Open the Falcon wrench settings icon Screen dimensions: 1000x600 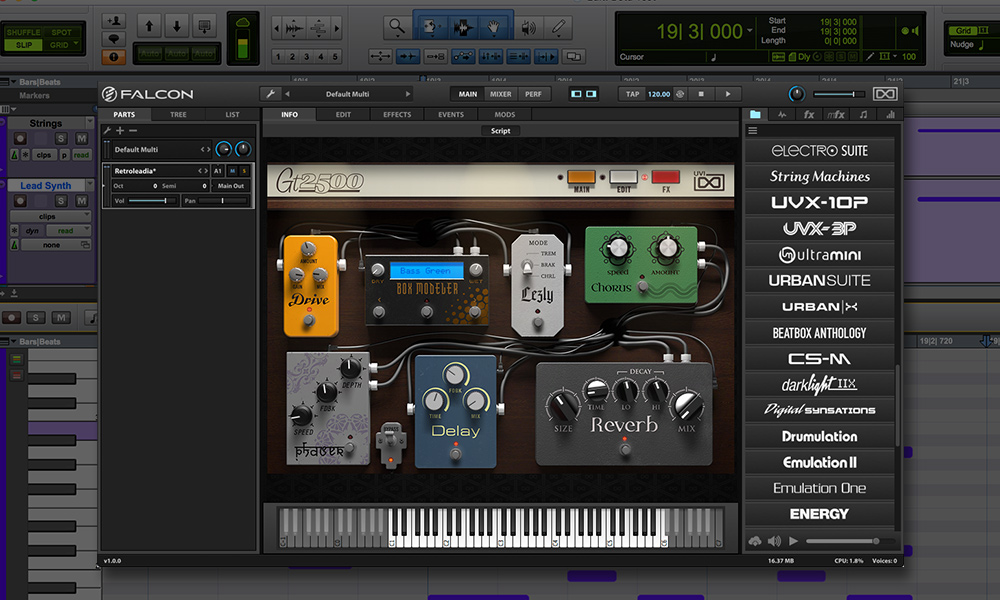click(271, 94)
